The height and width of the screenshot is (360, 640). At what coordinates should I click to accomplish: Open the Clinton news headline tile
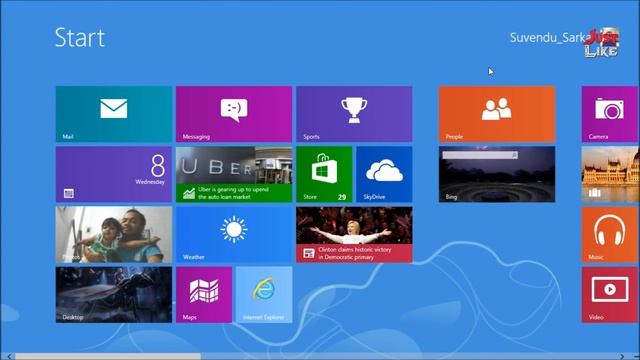pos(354,234)
